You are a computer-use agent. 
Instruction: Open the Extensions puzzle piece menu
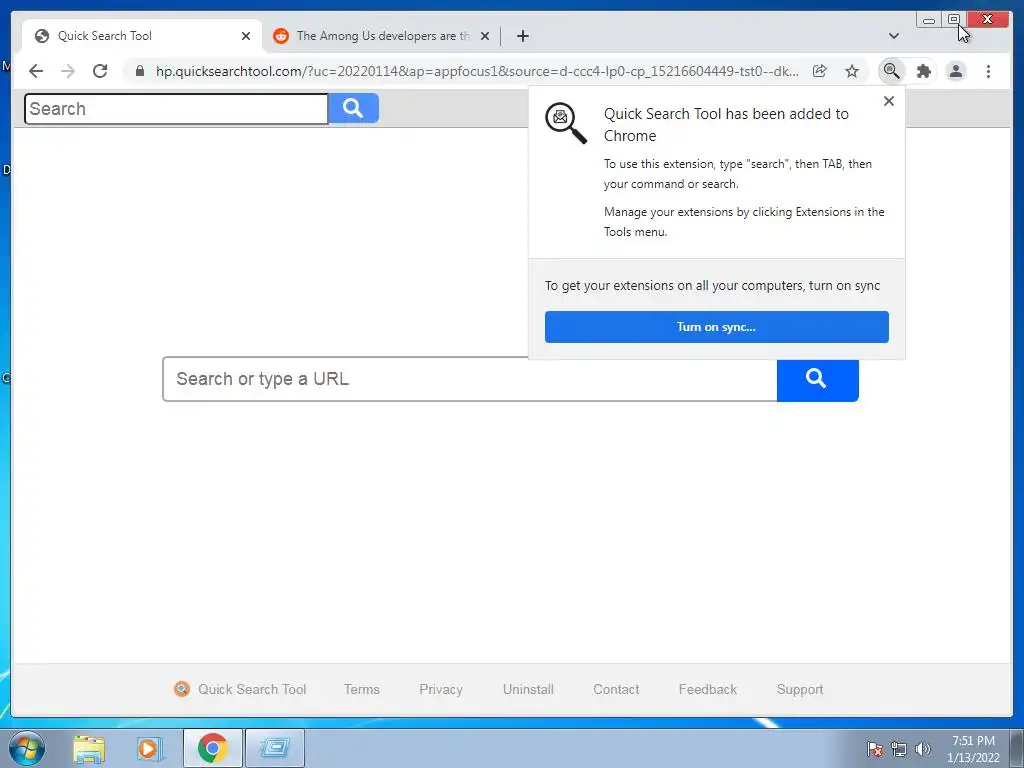pyautogui.click(x=923, y=71)
